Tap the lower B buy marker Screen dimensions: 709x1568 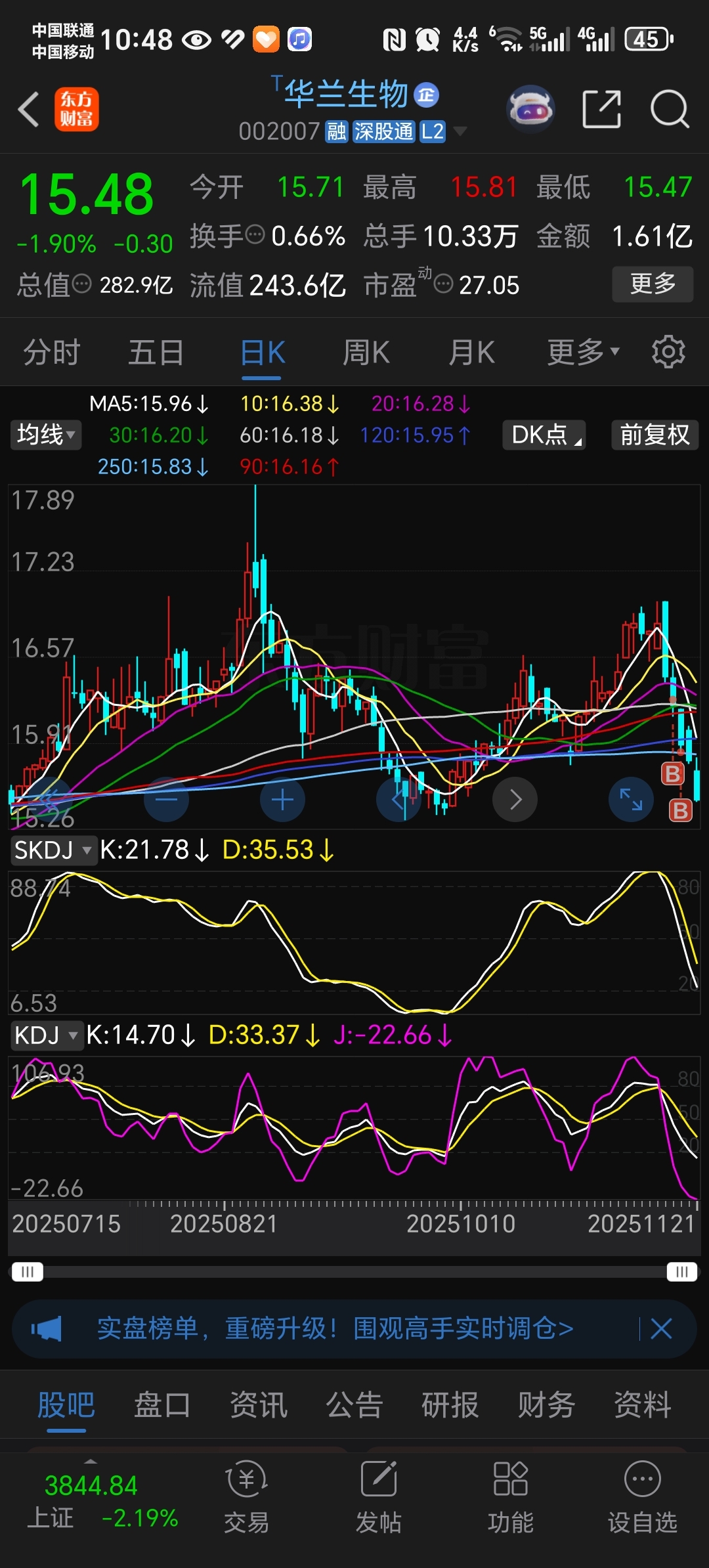tap(680, 811)
